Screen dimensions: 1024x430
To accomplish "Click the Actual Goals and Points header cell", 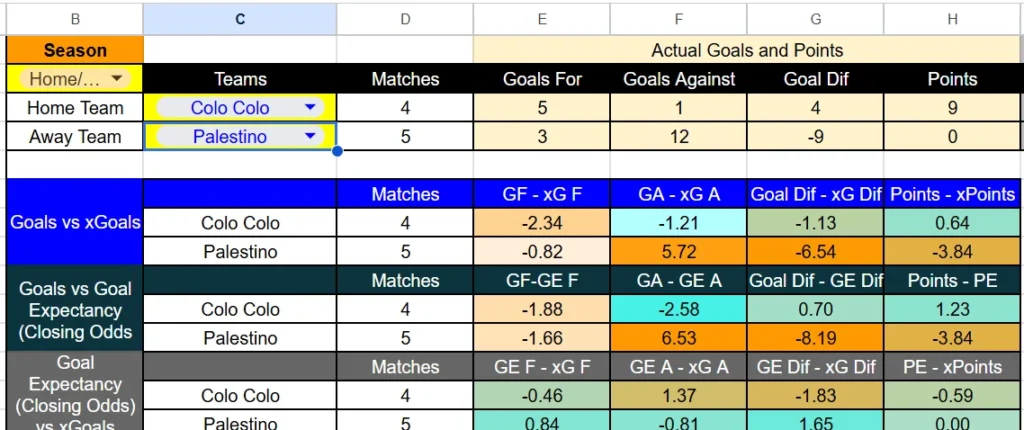I will click(747, 50).
